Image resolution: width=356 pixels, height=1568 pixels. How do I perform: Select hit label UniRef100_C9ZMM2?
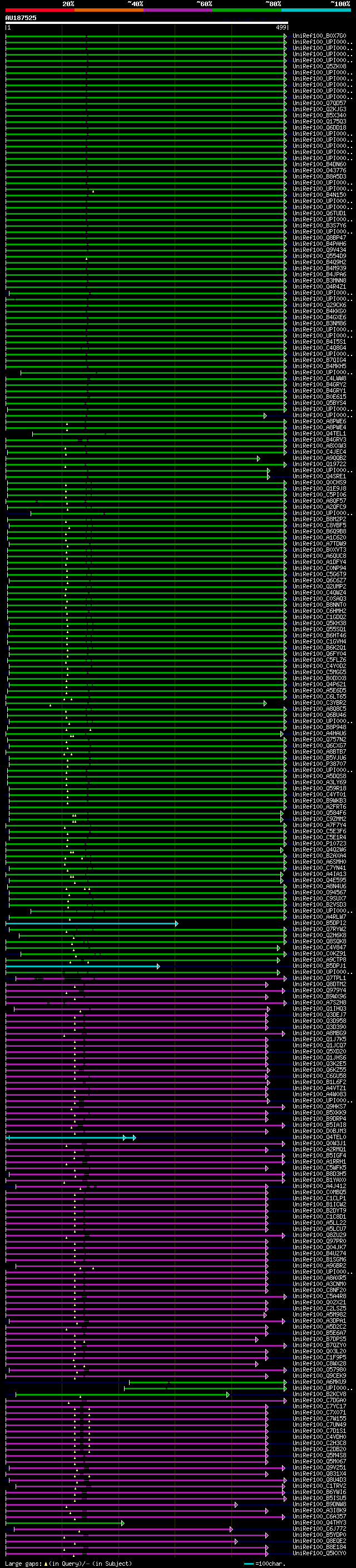pos(319,819)
